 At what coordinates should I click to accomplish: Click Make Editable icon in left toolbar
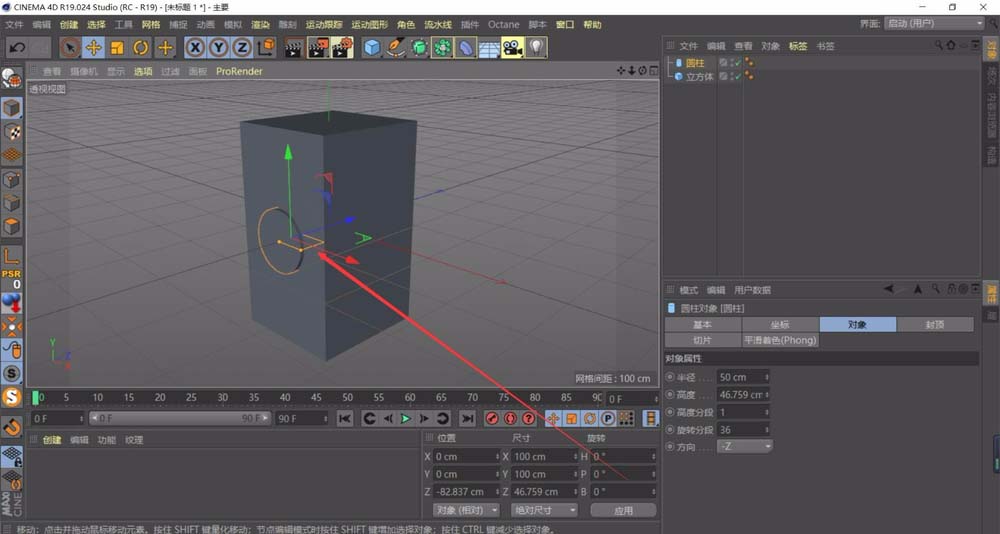click(11, 78)
